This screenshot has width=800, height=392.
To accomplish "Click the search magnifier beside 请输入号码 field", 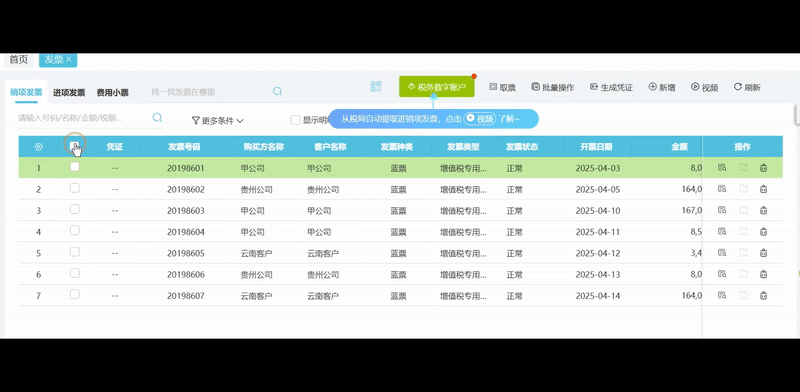I will pos(157,117).
